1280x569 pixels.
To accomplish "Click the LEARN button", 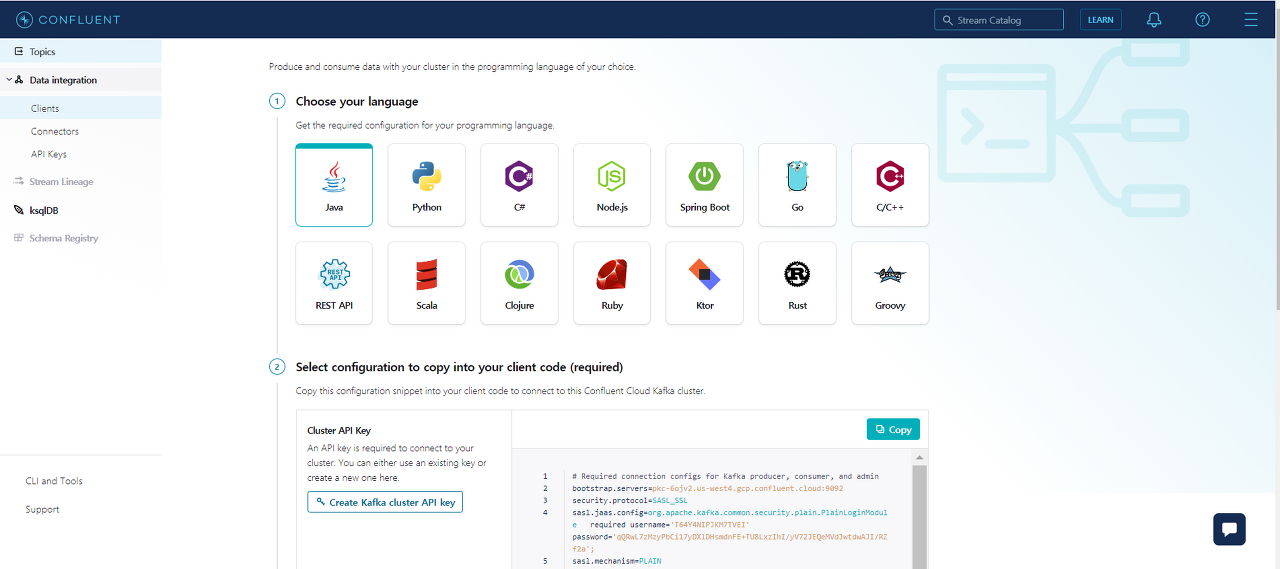I will (1101, 19).
